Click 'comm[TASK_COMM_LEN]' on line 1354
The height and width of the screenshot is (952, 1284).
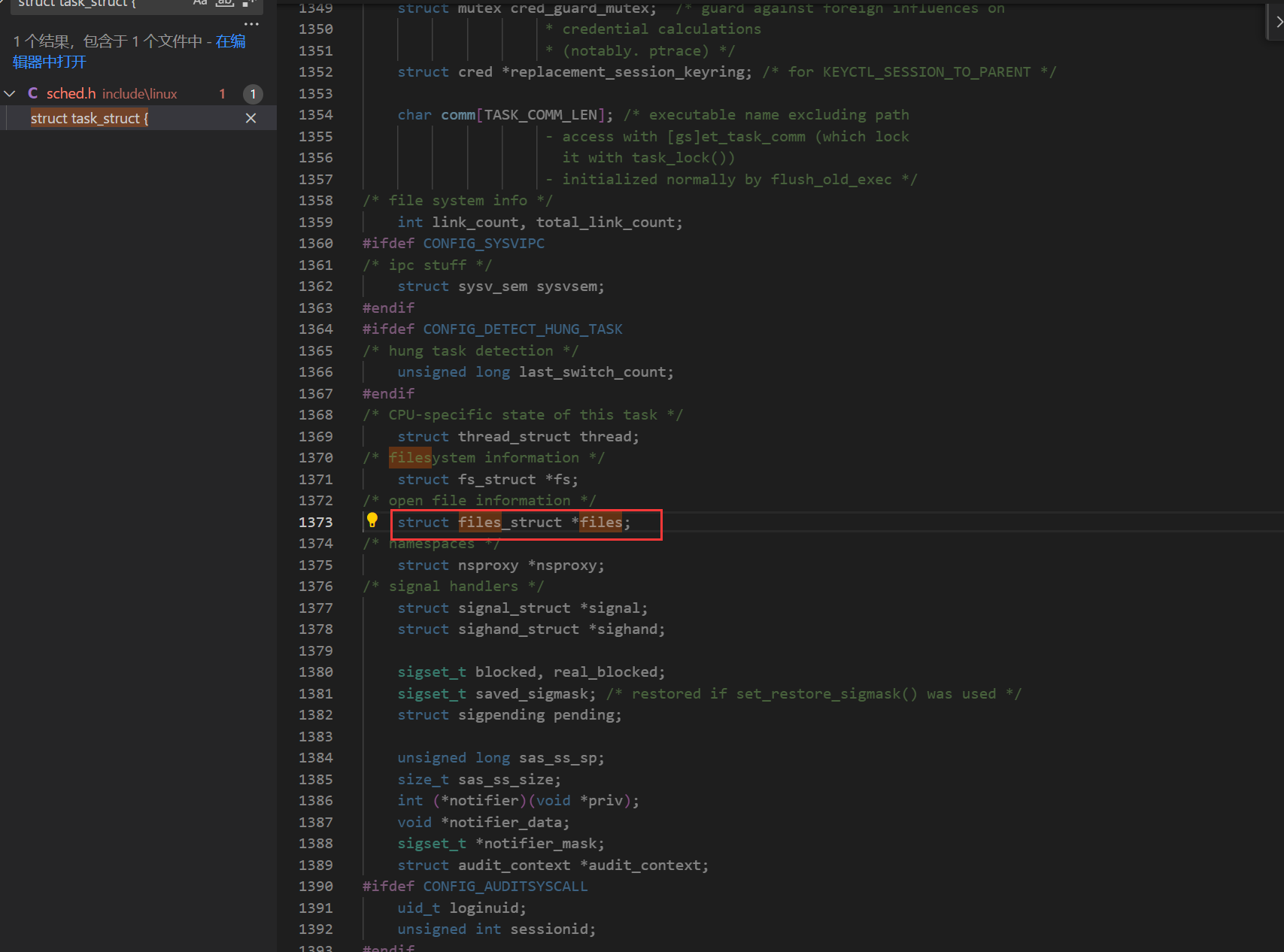[523, 115]
